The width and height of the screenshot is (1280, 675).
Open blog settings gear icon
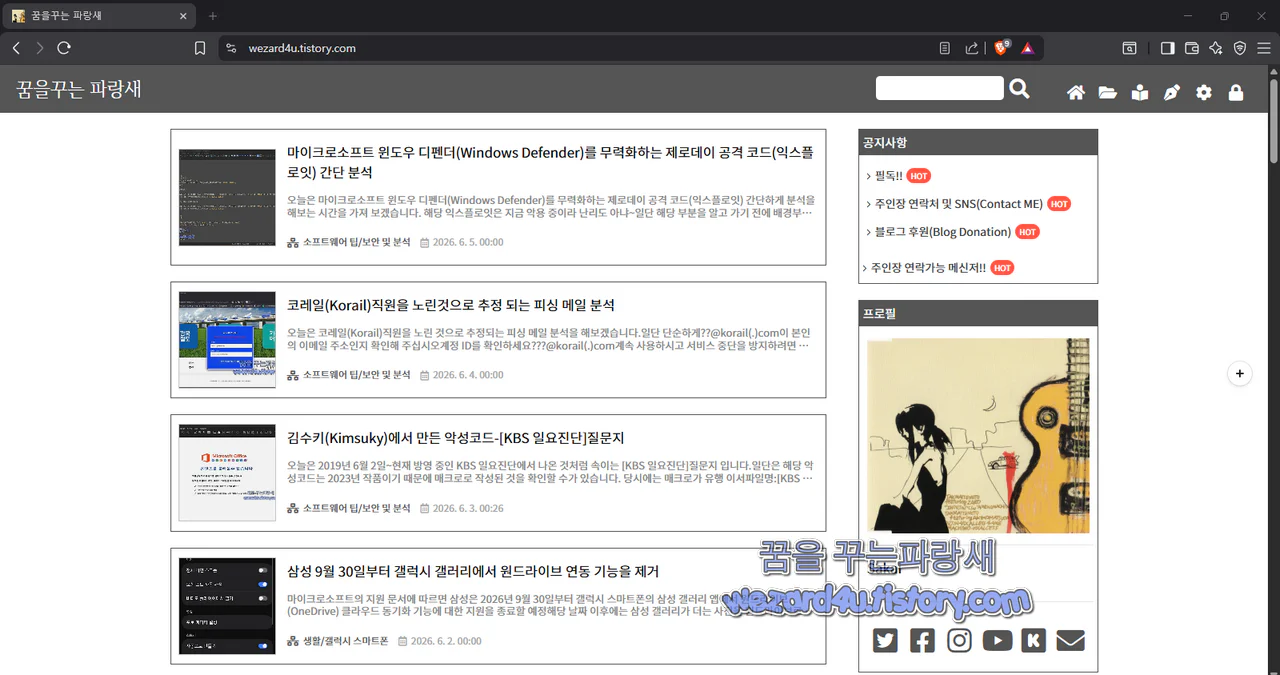(1204, 92)
